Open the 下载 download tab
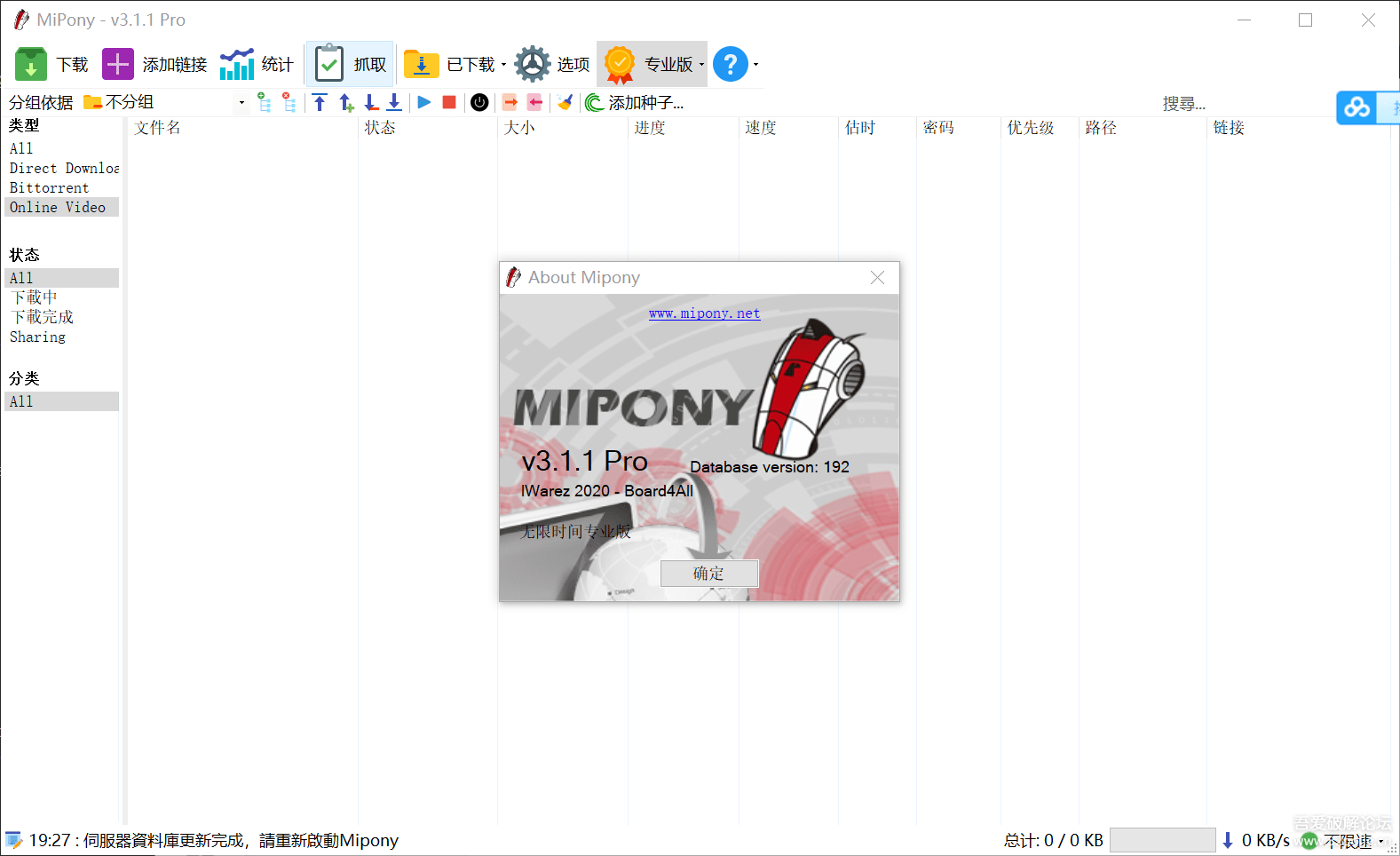This screenshot has width=1400, height=856. 51,64
